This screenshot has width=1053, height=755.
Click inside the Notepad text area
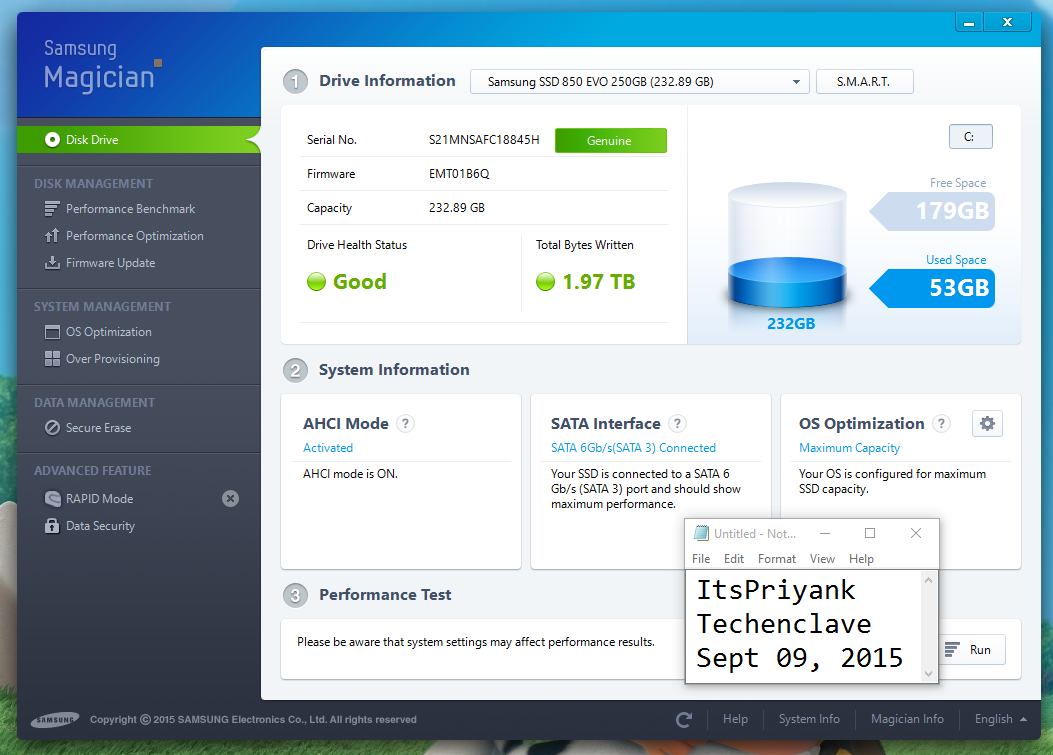point(804,627)
